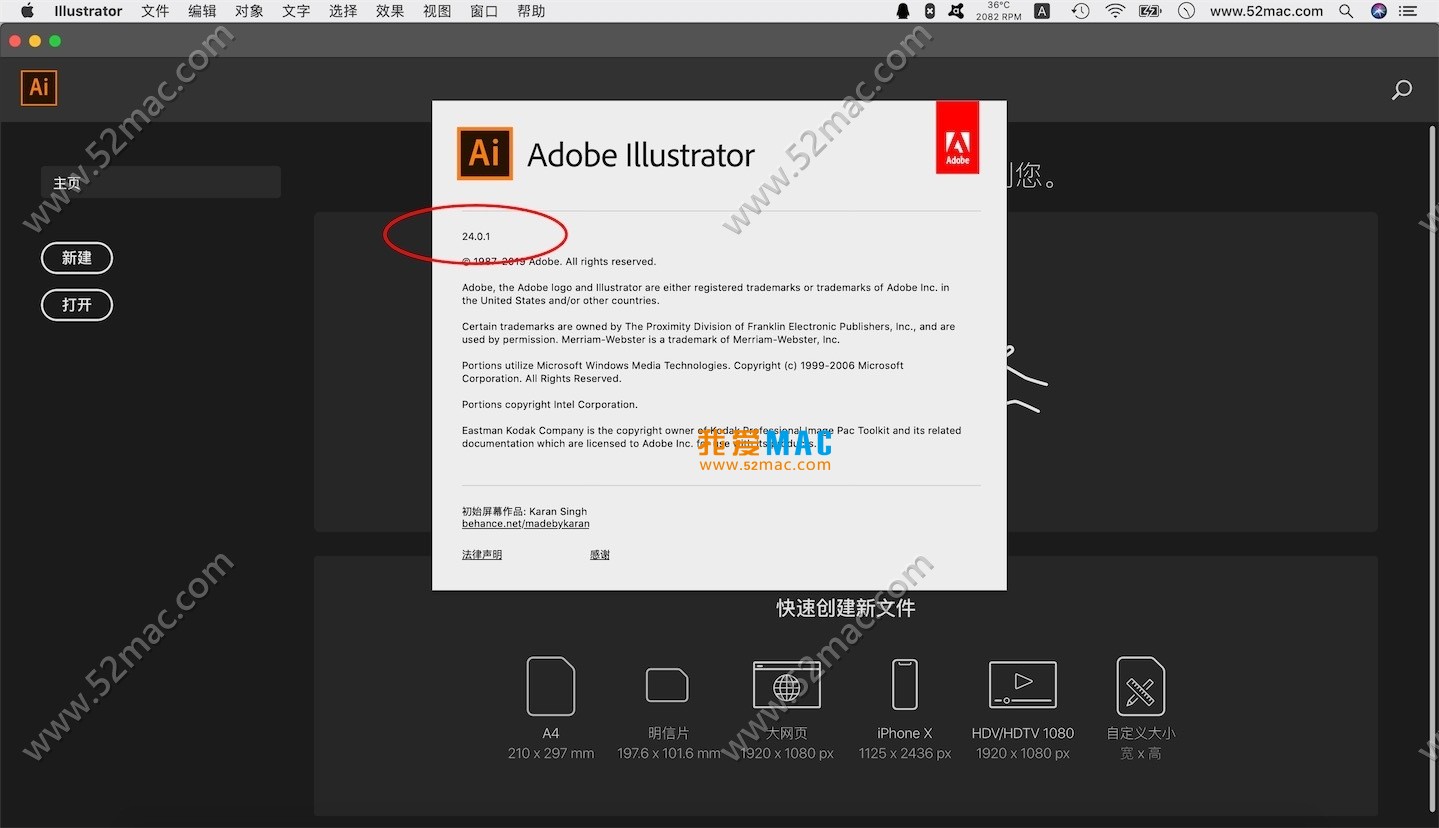
Task: Choose the 明信片 postcard template icon
Action: click(667, 686)
